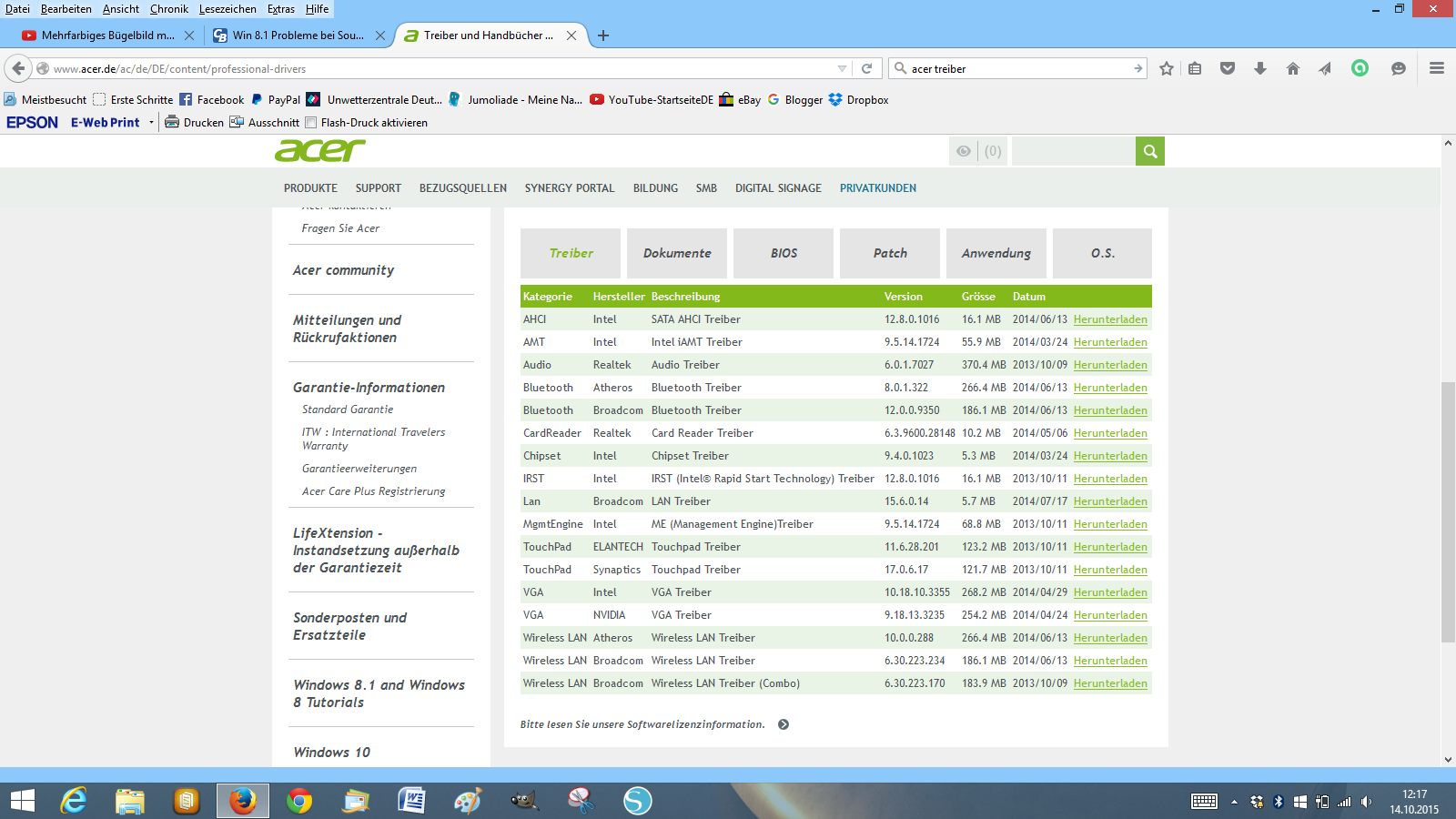Switch to the O.S. tab
Image resolution: width=1456 pixels, height=819 pixels.
[1102, 253]
